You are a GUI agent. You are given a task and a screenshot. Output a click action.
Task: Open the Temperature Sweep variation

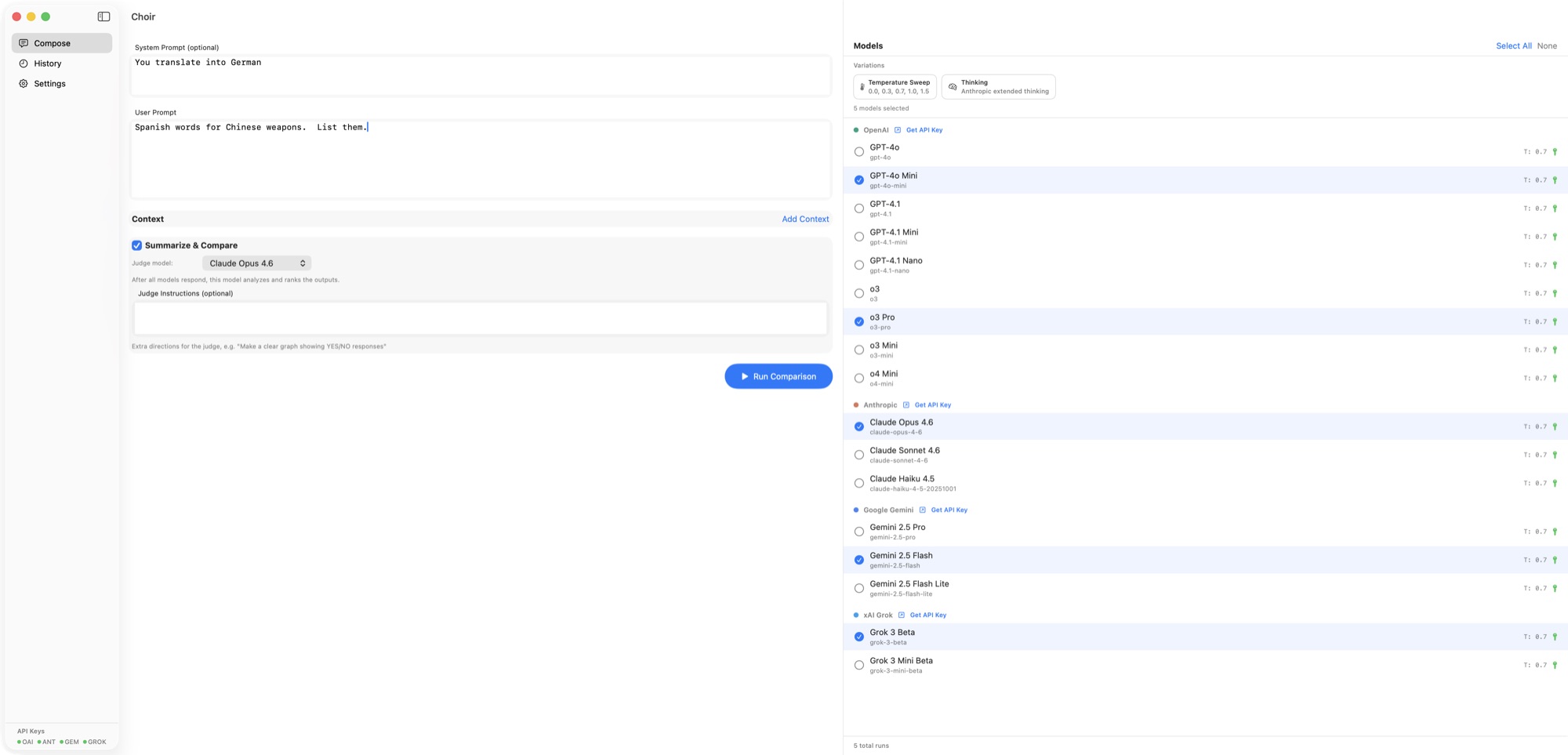pyautogui.click(x=895, y=87)
